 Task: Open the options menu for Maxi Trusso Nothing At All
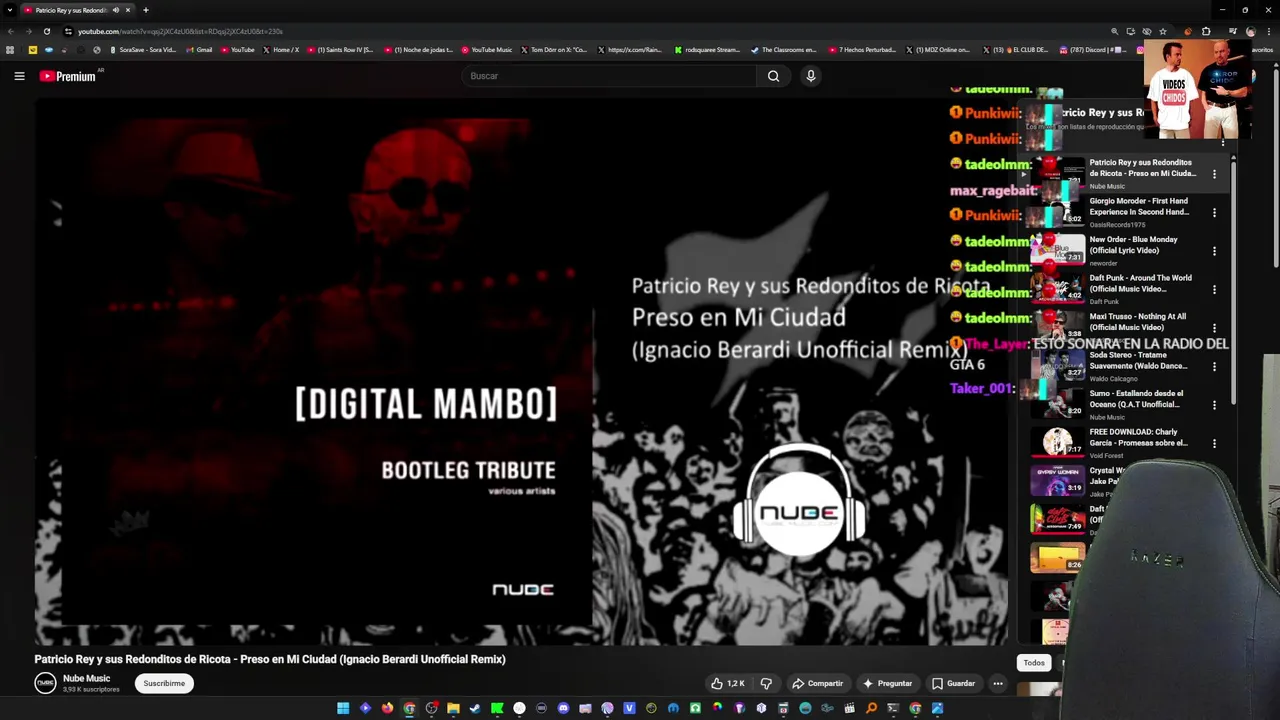[1214, 328]
